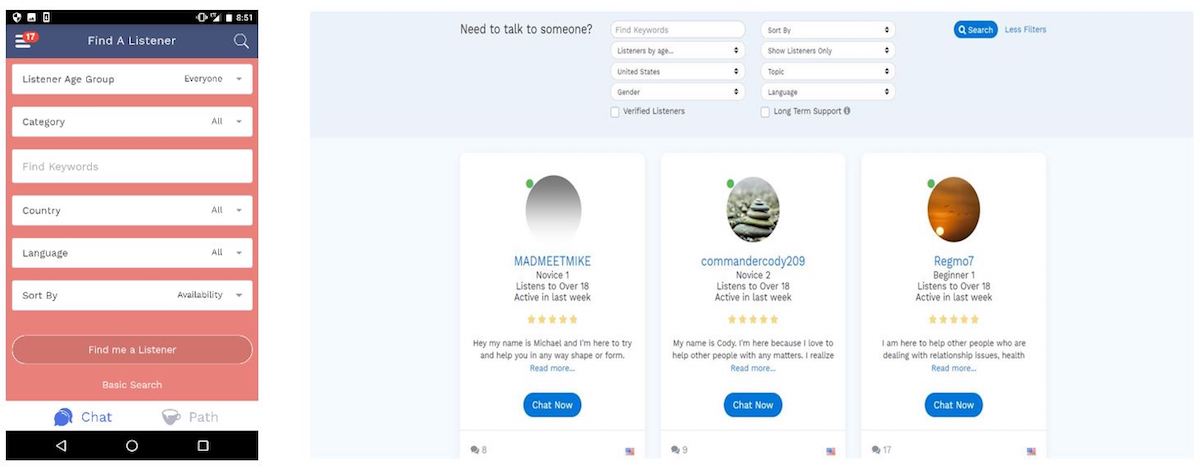
Task: Switch to the Chat tab
Action: point(83,417)
